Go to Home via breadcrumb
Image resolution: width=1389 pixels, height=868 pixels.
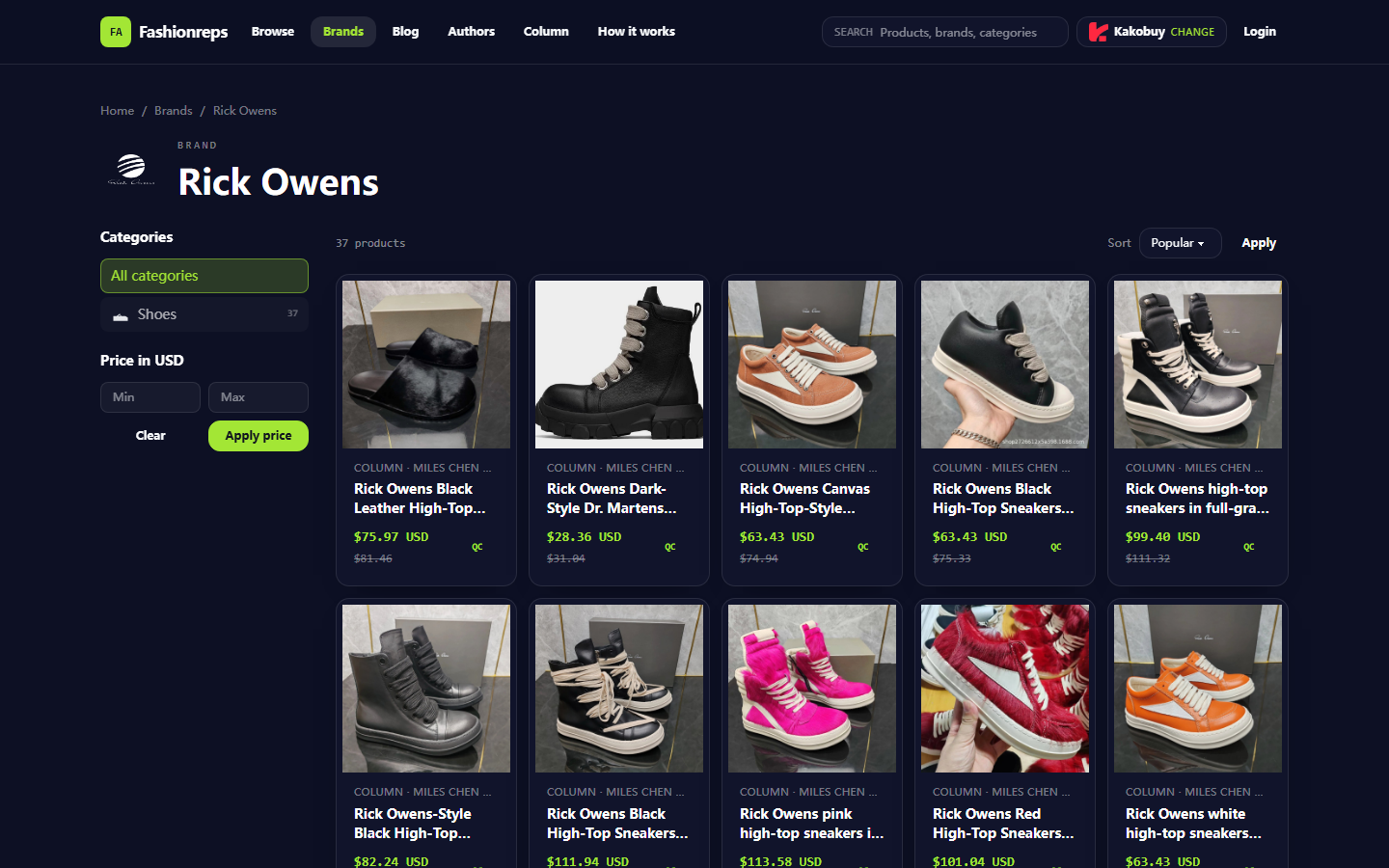click(118, 111)
